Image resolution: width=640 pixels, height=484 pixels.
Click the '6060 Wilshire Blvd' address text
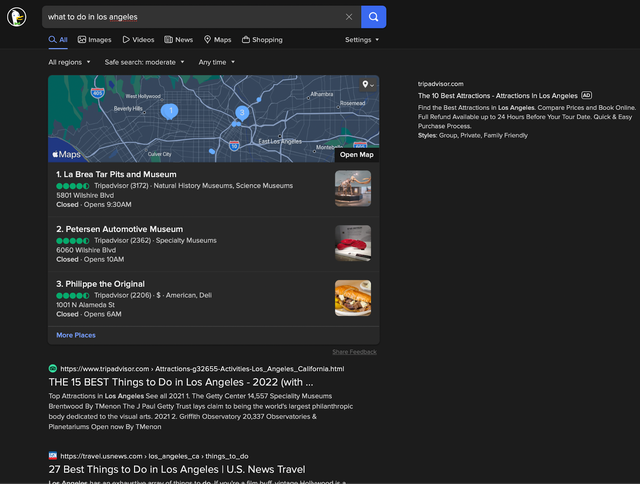[x=86, y=250]
